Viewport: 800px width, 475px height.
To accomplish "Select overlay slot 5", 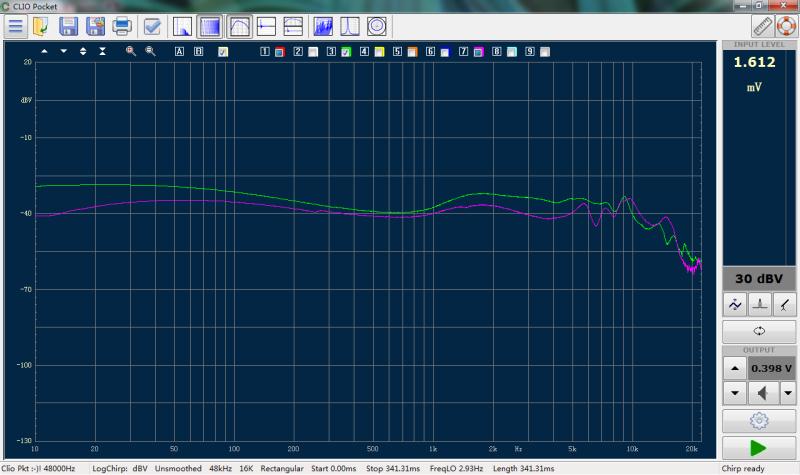I will (x=397, y=52).
